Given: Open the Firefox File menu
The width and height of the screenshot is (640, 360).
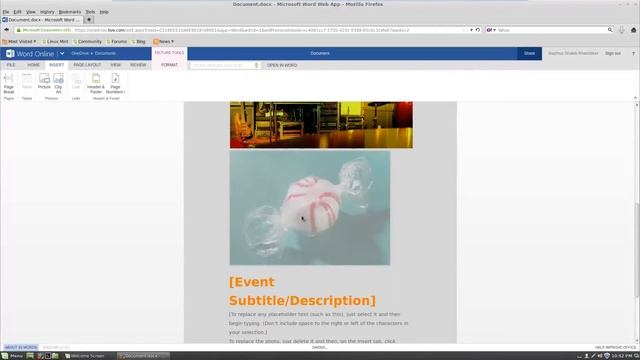Looking at the screenshot, I should (6, 12).
